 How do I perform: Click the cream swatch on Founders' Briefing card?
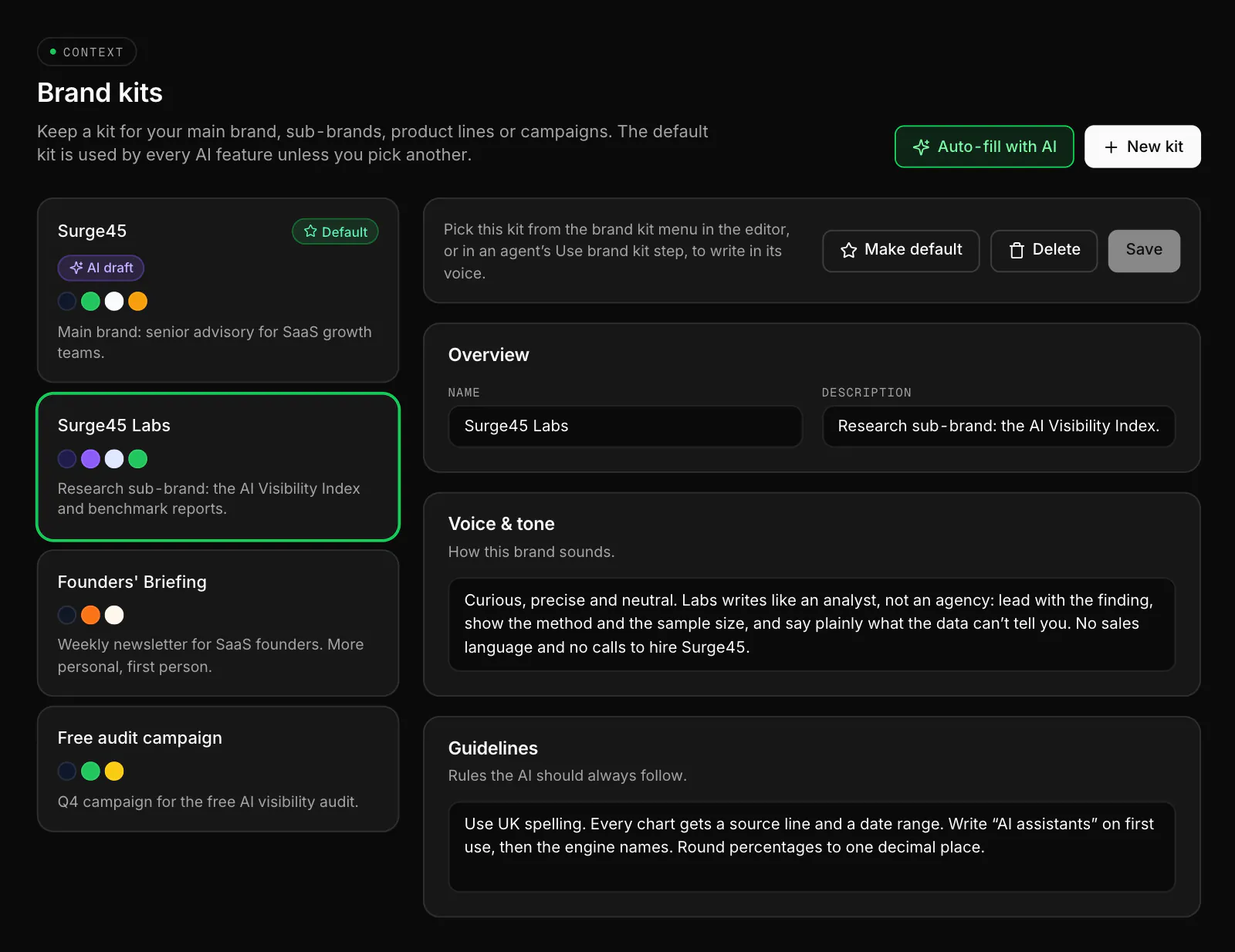coord(114,615)
